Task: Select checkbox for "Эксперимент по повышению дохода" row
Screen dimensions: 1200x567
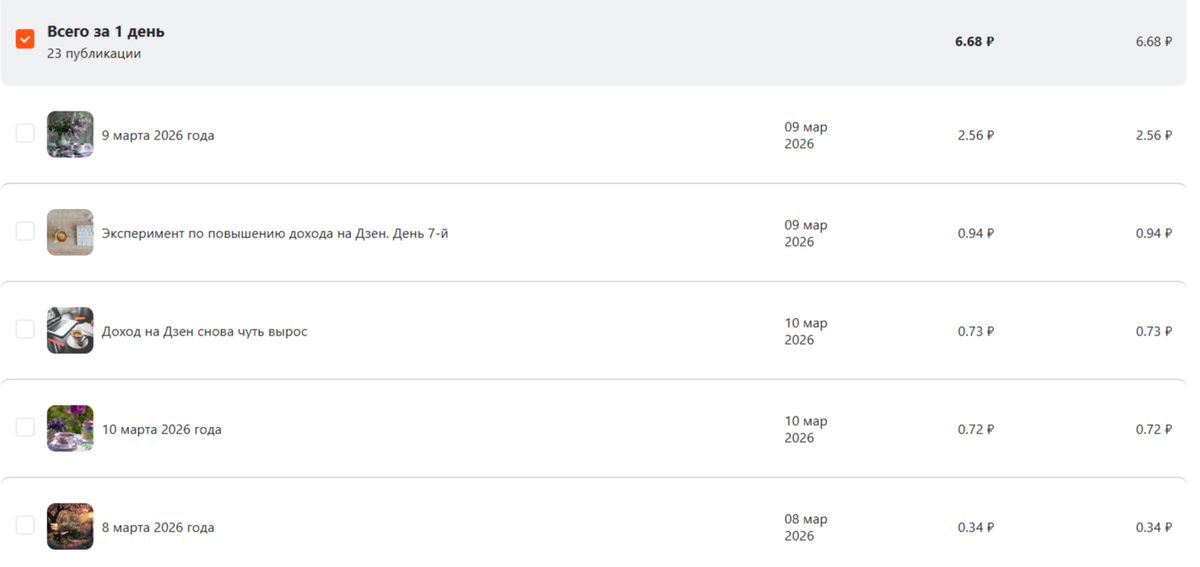Action: (x=25, y=232)
